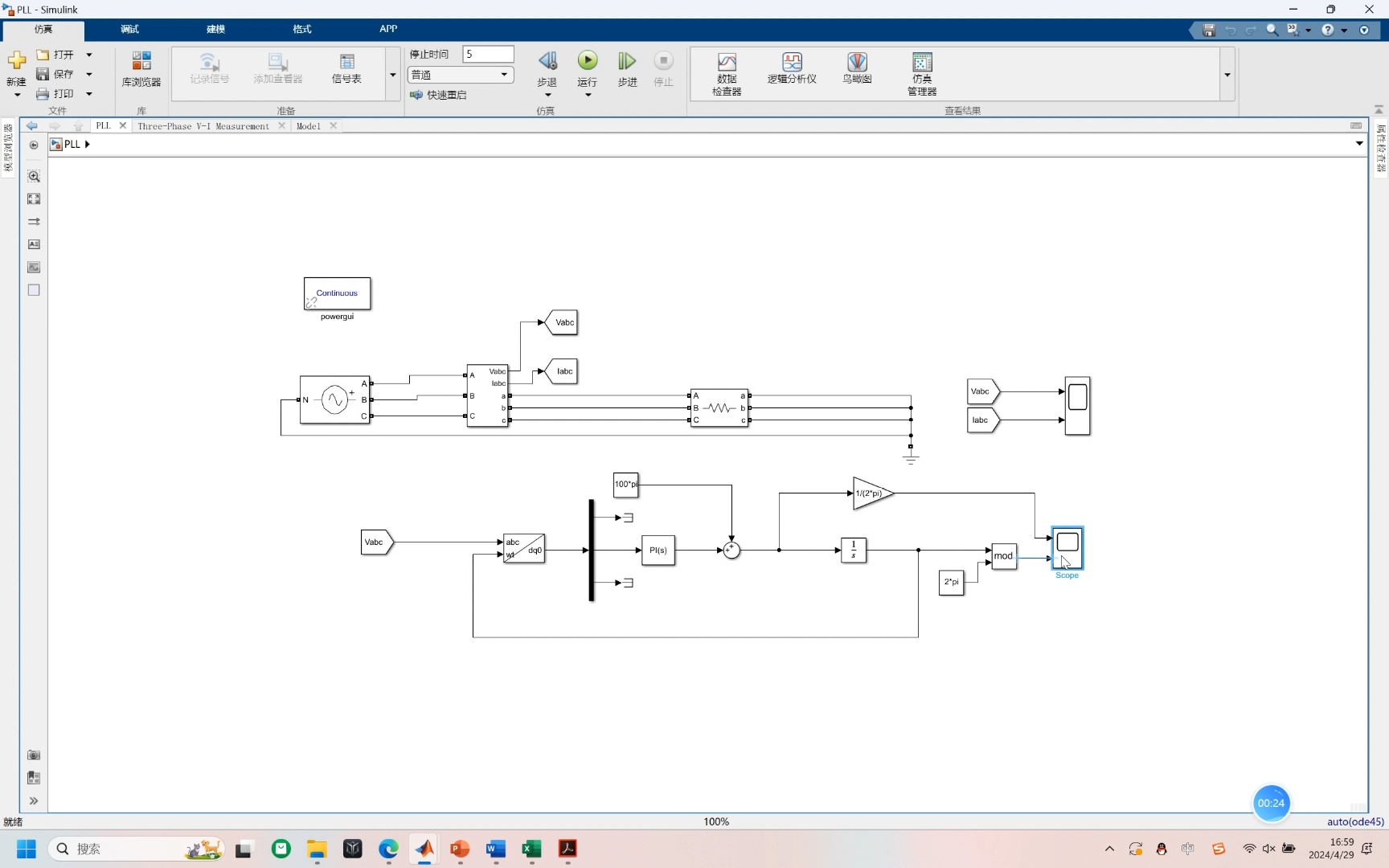1389x868 pixels.
Task: Expand the New model dropdown arrow
Action: point(17,95)
